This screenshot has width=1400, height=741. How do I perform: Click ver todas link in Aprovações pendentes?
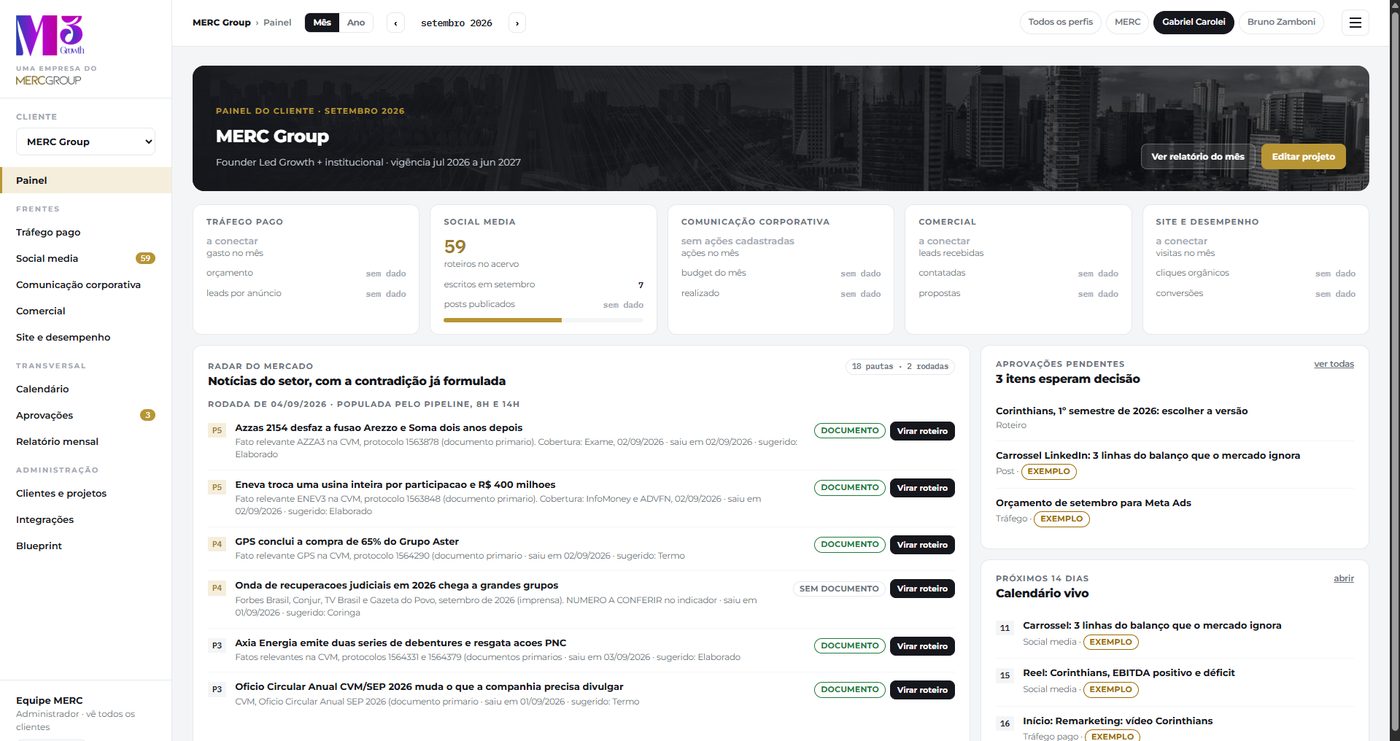1334,364
